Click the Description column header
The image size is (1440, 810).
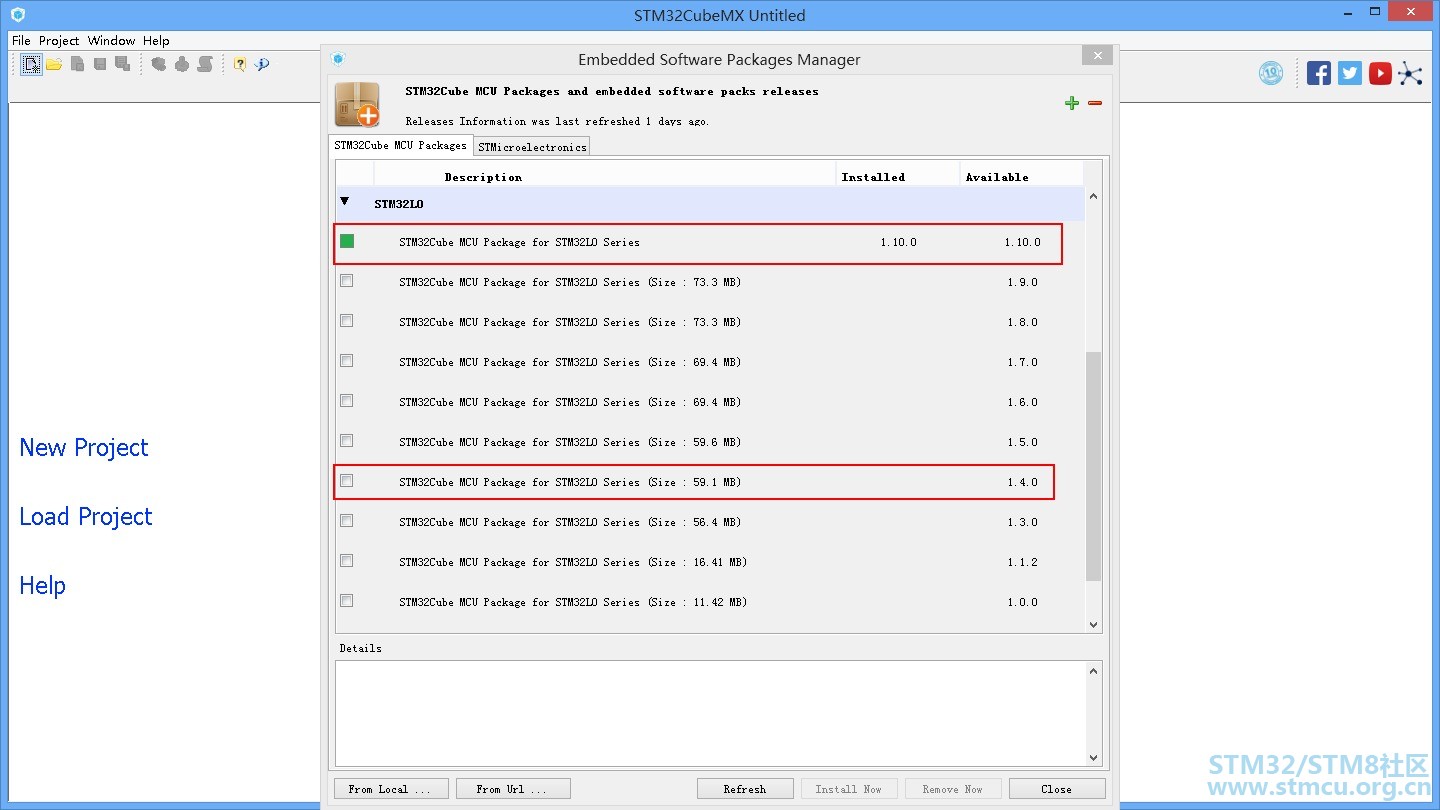point(483,177)
